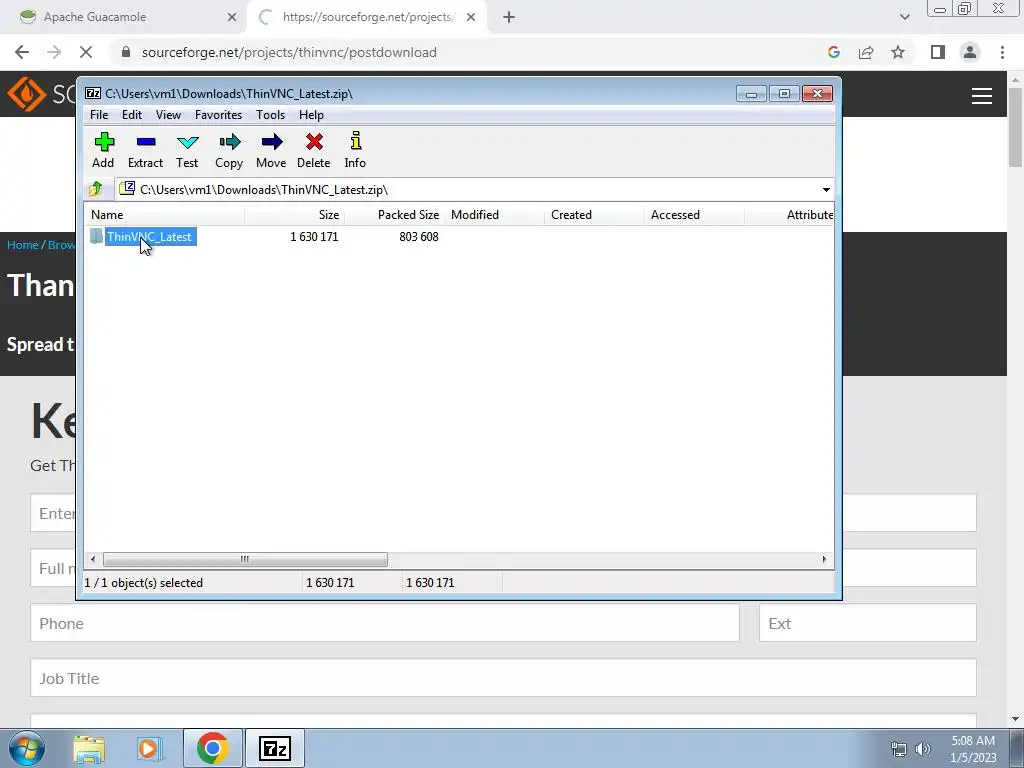The height and width of the screenshot is (768, 1024).
Task: Close the Apache Guacamole tab
Action: coord(232,17)
